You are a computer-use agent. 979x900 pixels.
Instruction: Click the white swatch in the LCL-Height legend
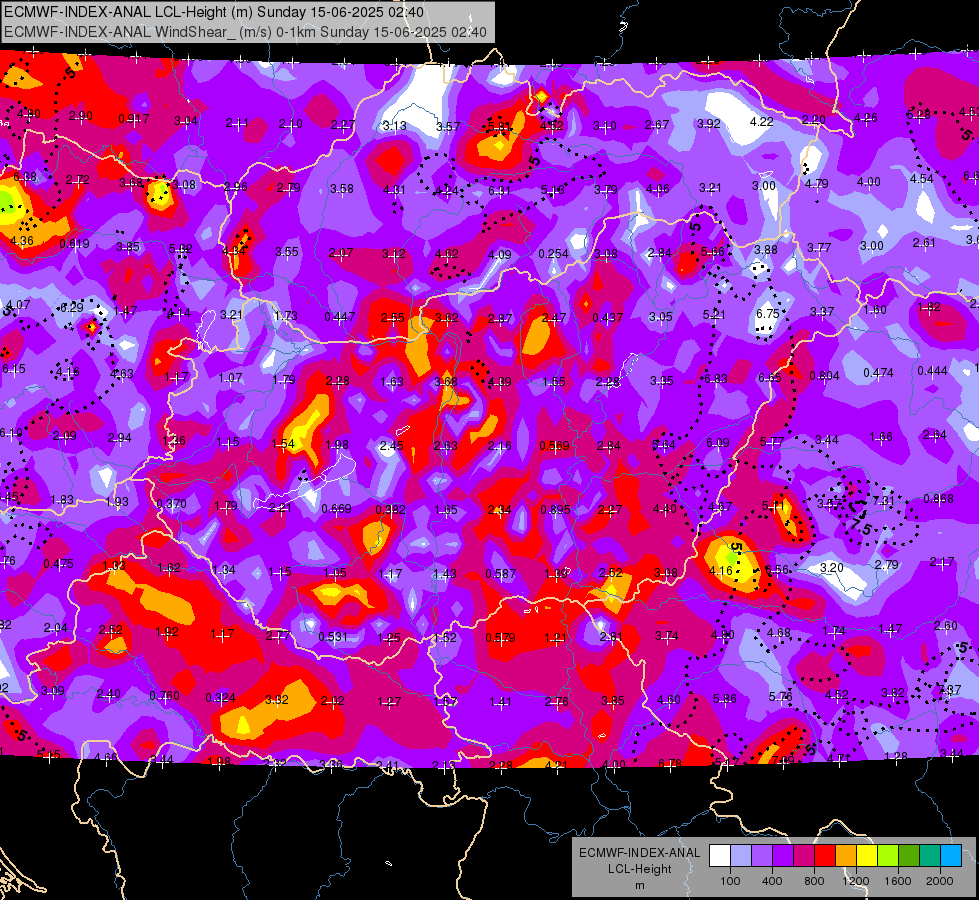tap(720, 855)
